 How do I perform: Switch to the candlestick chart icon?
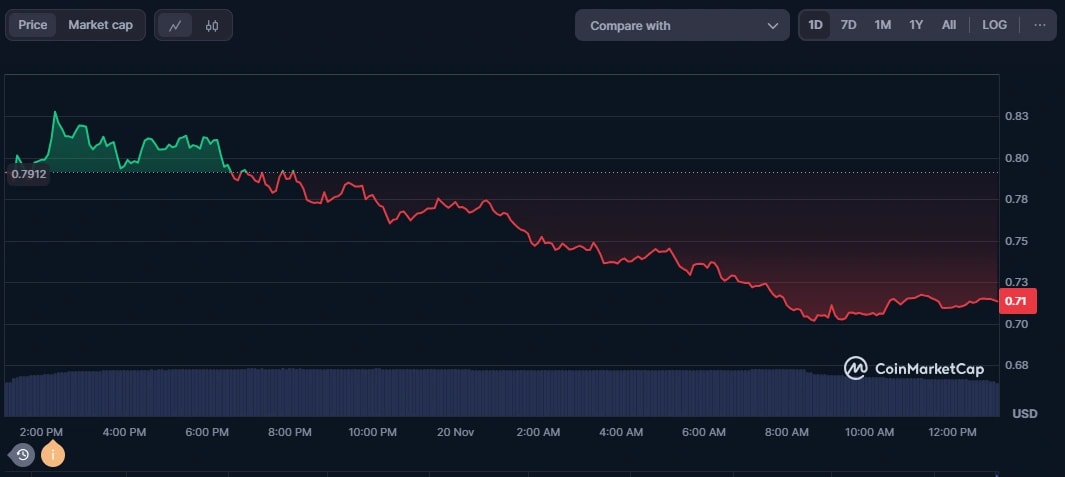click(x=211, y=26)
